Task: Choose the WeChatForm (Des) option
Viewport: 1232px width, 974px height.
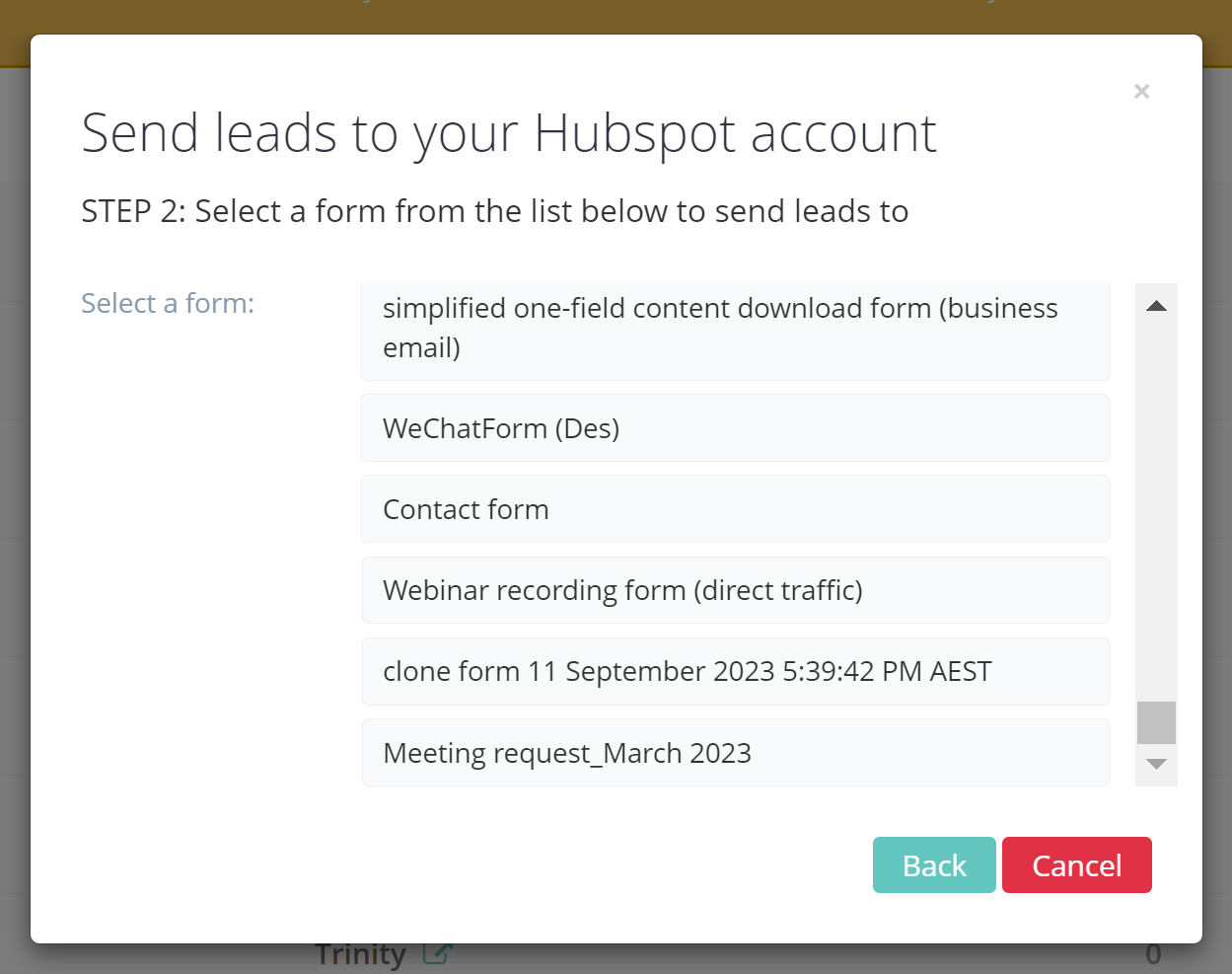Action: [x=735, y=428]
